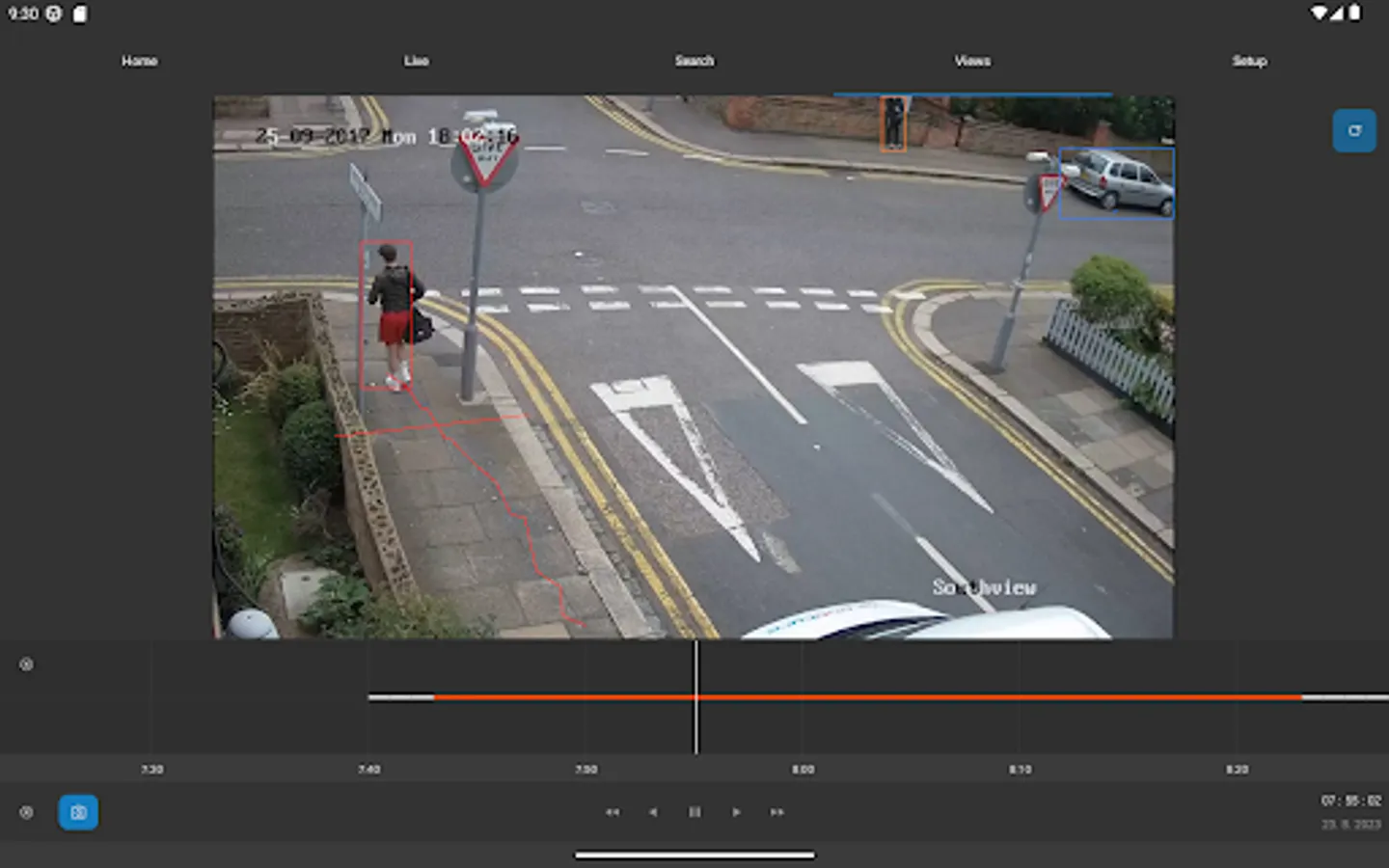Screen dimensions: 1389x868
Task: Rewind the recording with the double-arrow icon
Action: pyautogui.click(x=613, y=812)
